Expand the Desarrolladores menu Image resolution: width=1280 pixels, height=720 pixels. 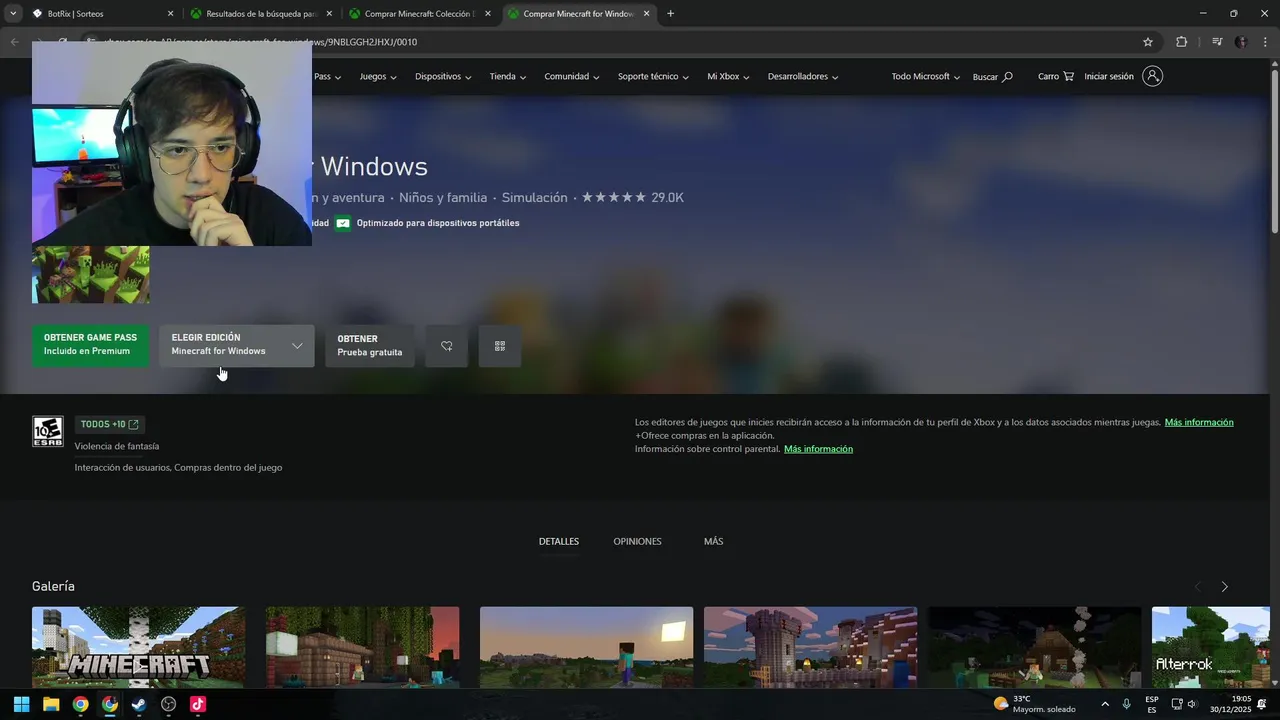coord(803,76)
